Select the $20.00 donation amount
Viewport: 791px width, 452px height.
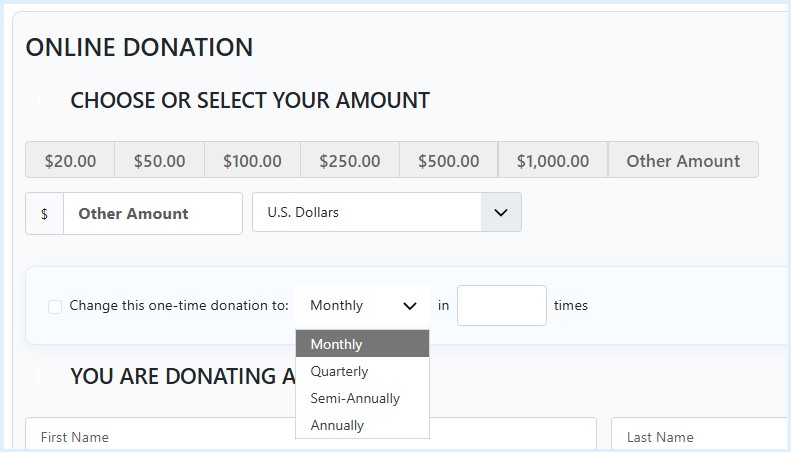click(70, 160)
